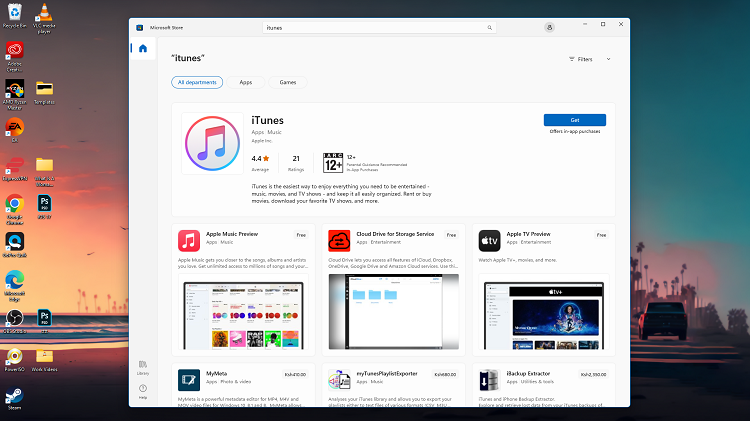The width and height of the screenshot is (750, 421).
Task: Open the Home tab in Microsoft Store sidebar
Action: 143,48
